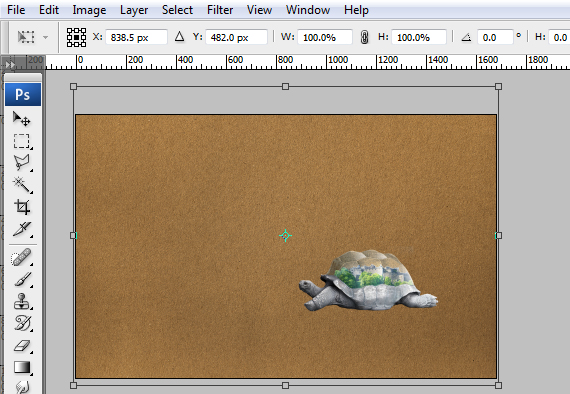
Task: Click the middle-left transform handle
Action: click(73, 236)
